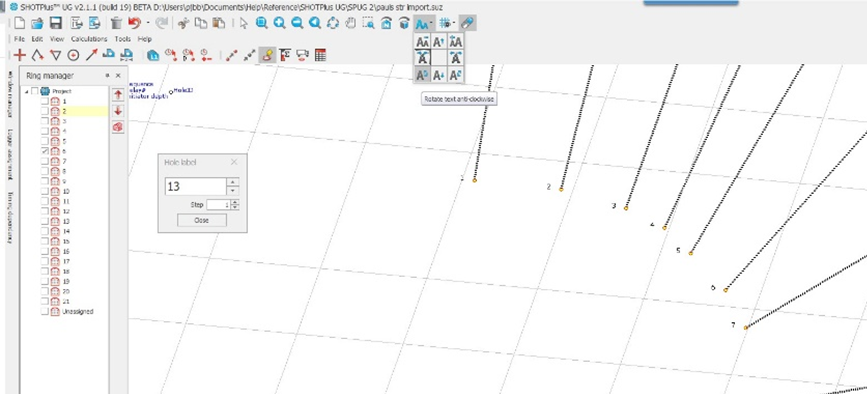The width and height of the screenshot is (867, 394).
Task: Click the hole marker labeled 5
Action: (x=691, y=253)
